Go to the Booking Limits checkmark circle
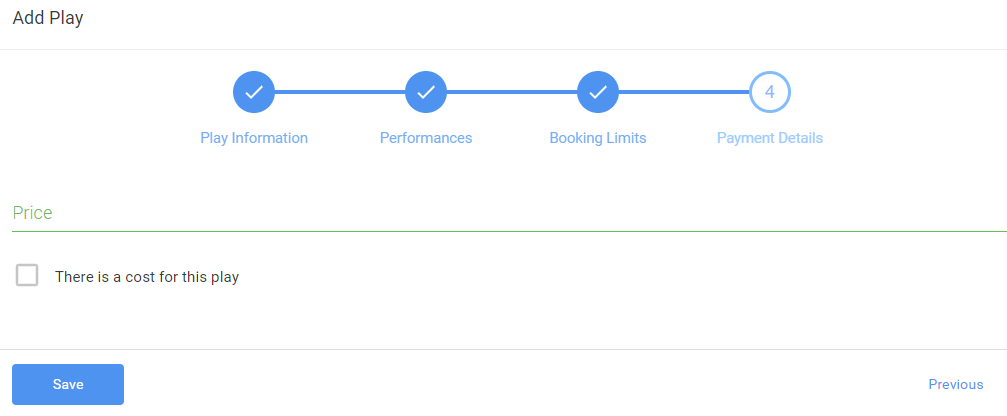The image size is (1007, 416). [x=598, y=92]
